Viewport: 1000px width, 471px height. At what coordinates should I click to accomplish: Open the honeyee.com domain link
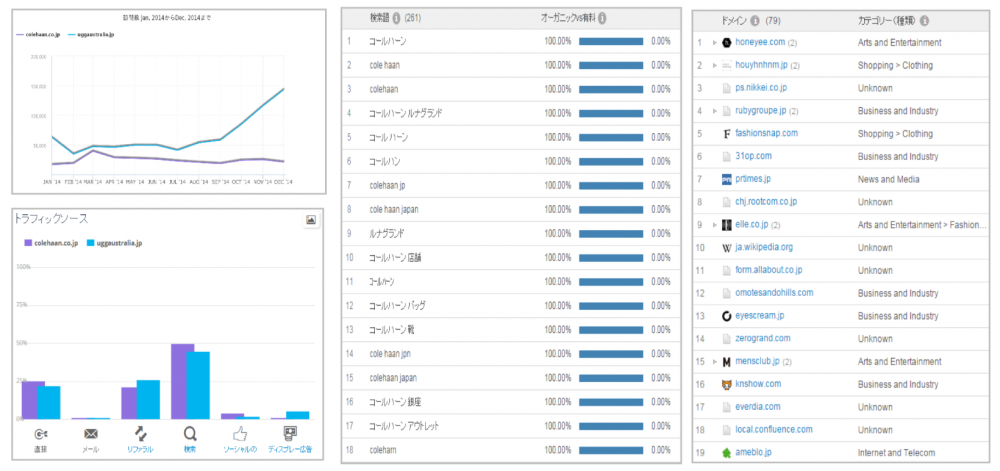(760, 42)
